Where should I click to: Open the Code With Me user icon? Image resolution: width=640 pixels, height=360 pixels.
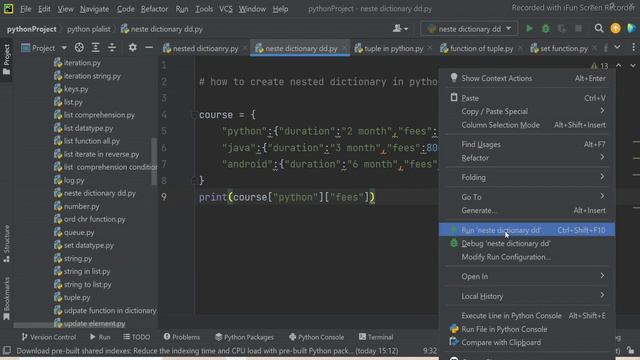[x=400, y=29]
